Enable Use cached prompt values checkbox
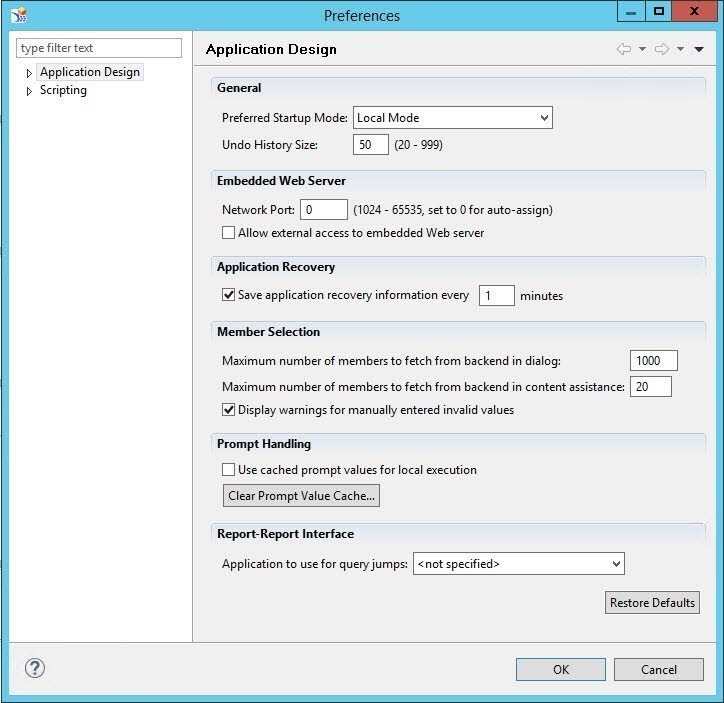This screenshot has width=724, height=703. [x=229, y=470]
